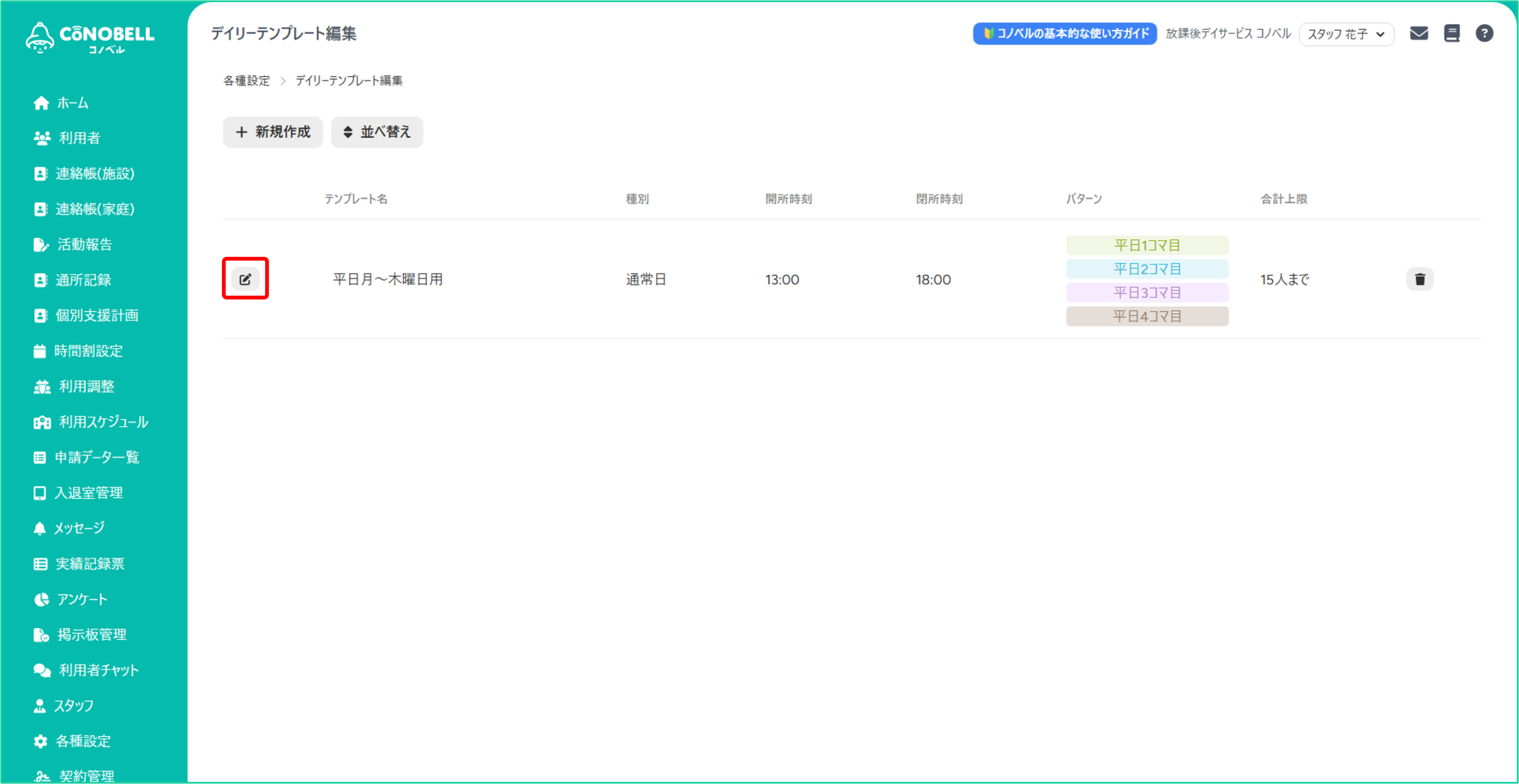The width and height of the screenshot is (1519, 784).
Task: Click the purple 平日3コマ目 pattern tag
Action: coord(1146,292)
